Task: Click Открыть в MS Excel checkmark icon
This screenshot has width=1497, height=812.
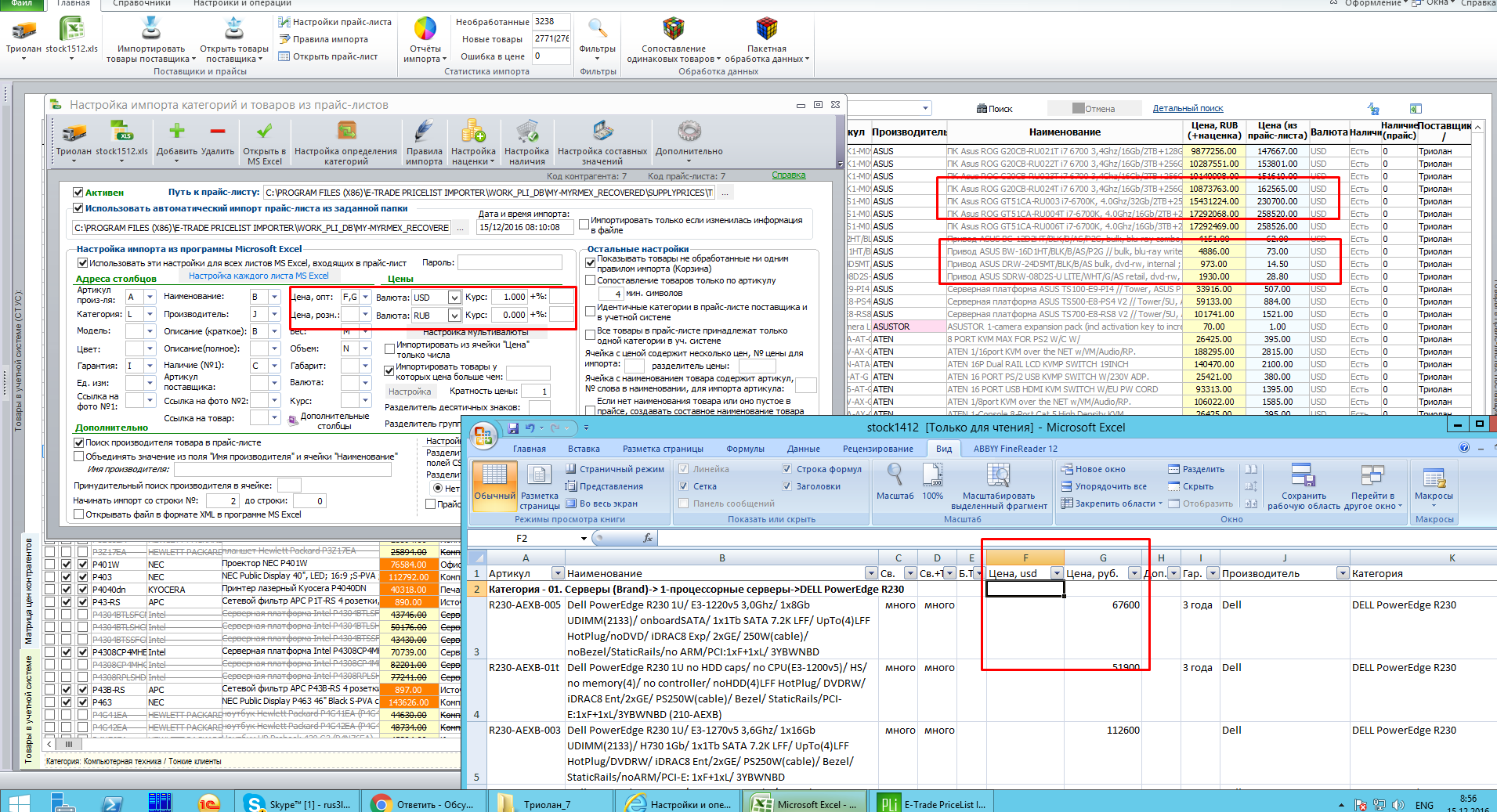Action: [265, 131]
